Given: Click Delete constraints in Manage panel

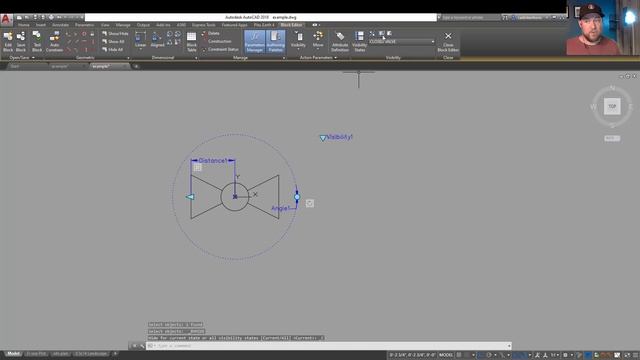Looking at the screenshot, I should click(x=211, y=33).
